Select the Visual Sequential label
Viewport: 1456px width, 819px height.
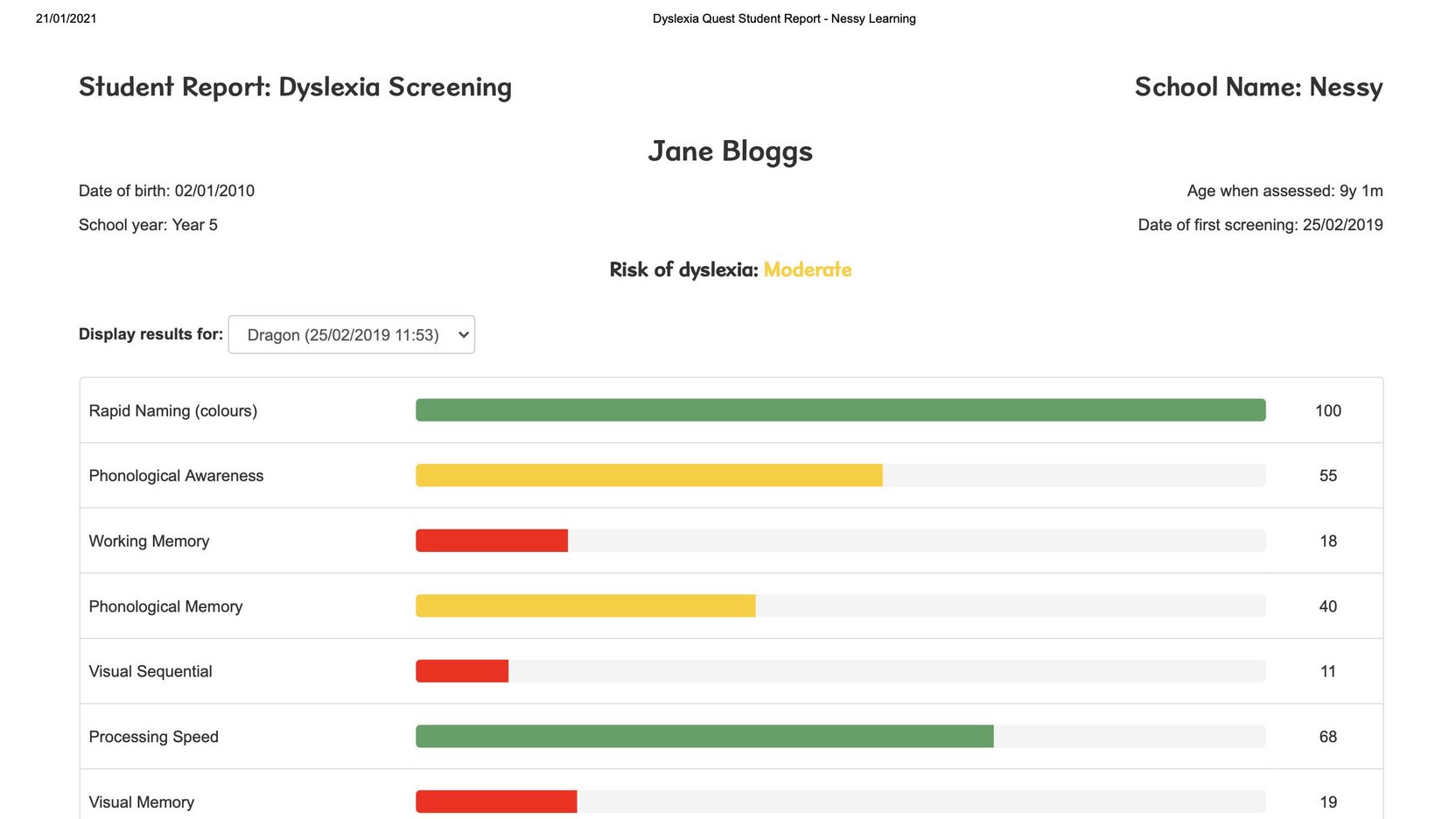click(150, 671)
